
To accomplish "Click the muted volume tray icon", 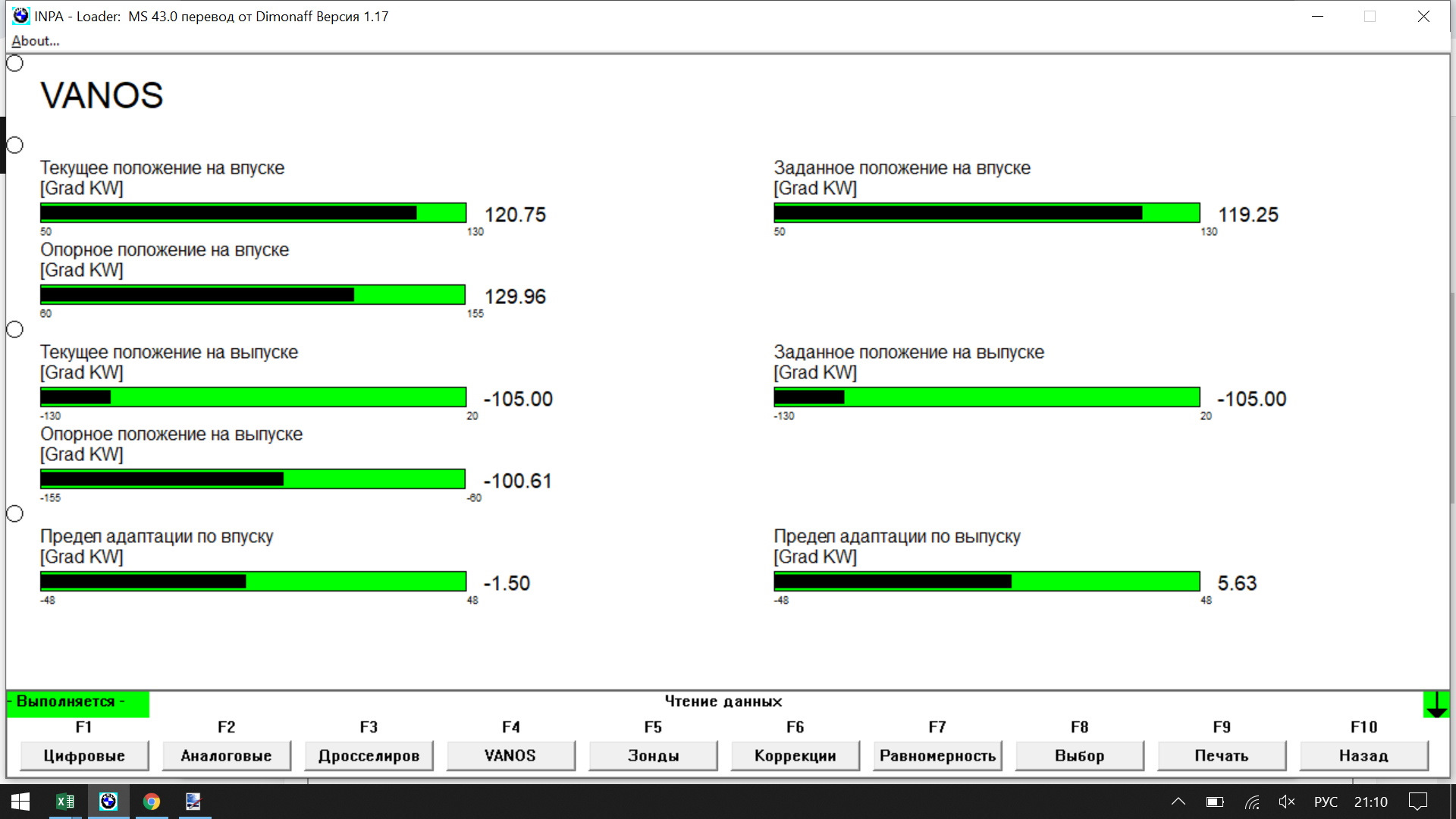I will (x=1287, y=802).
